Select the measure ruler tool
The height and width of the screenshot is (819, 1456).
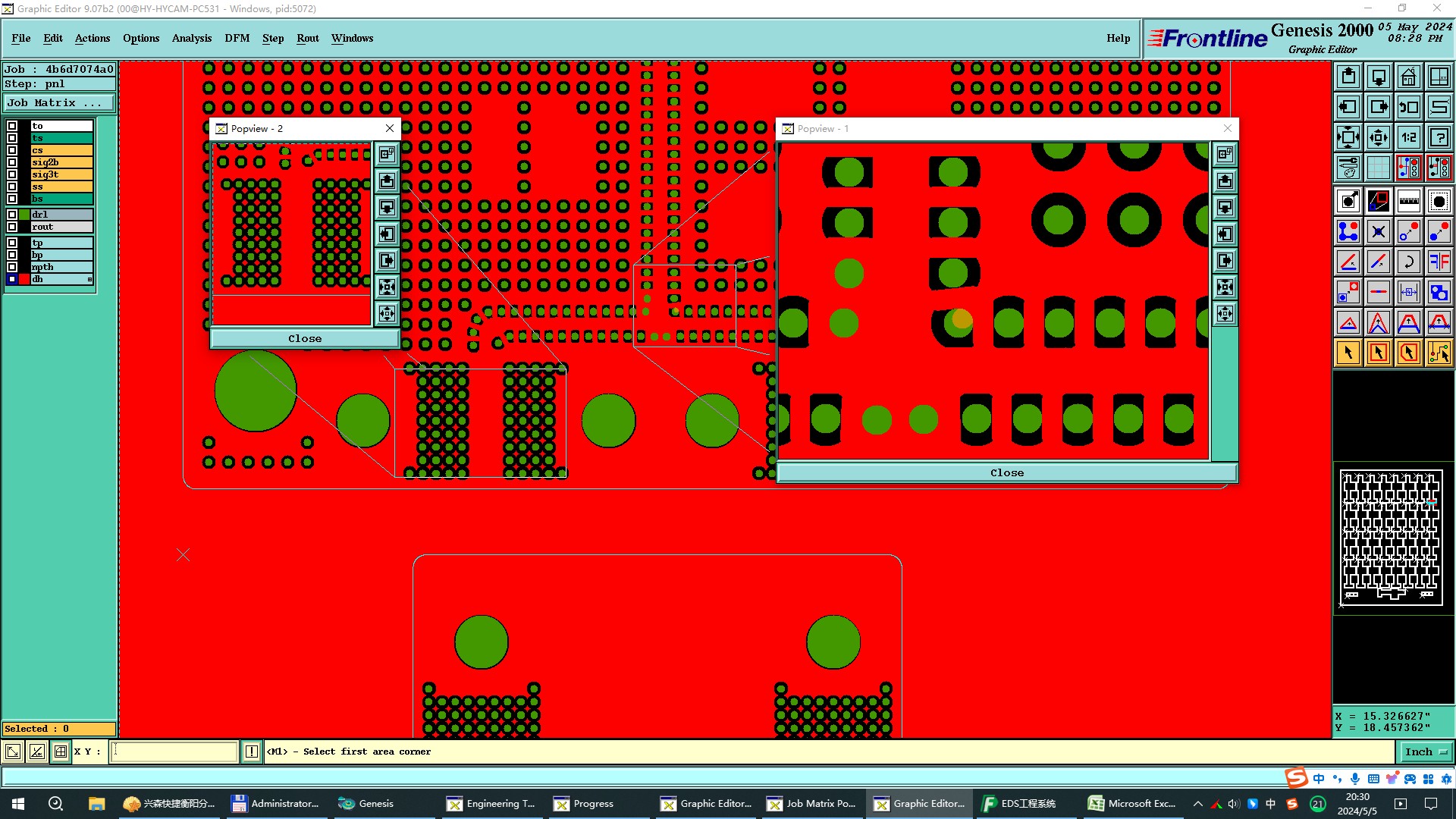coord(1408,201)
